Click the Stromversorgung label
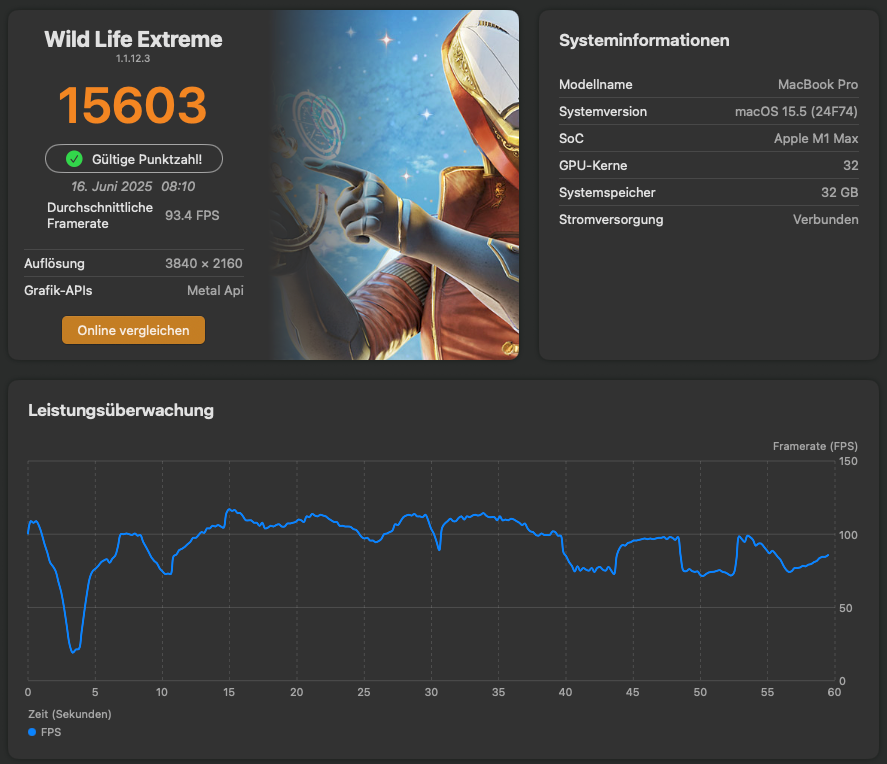Viewport: 887px width, 764px height. (x=611, y=220)
